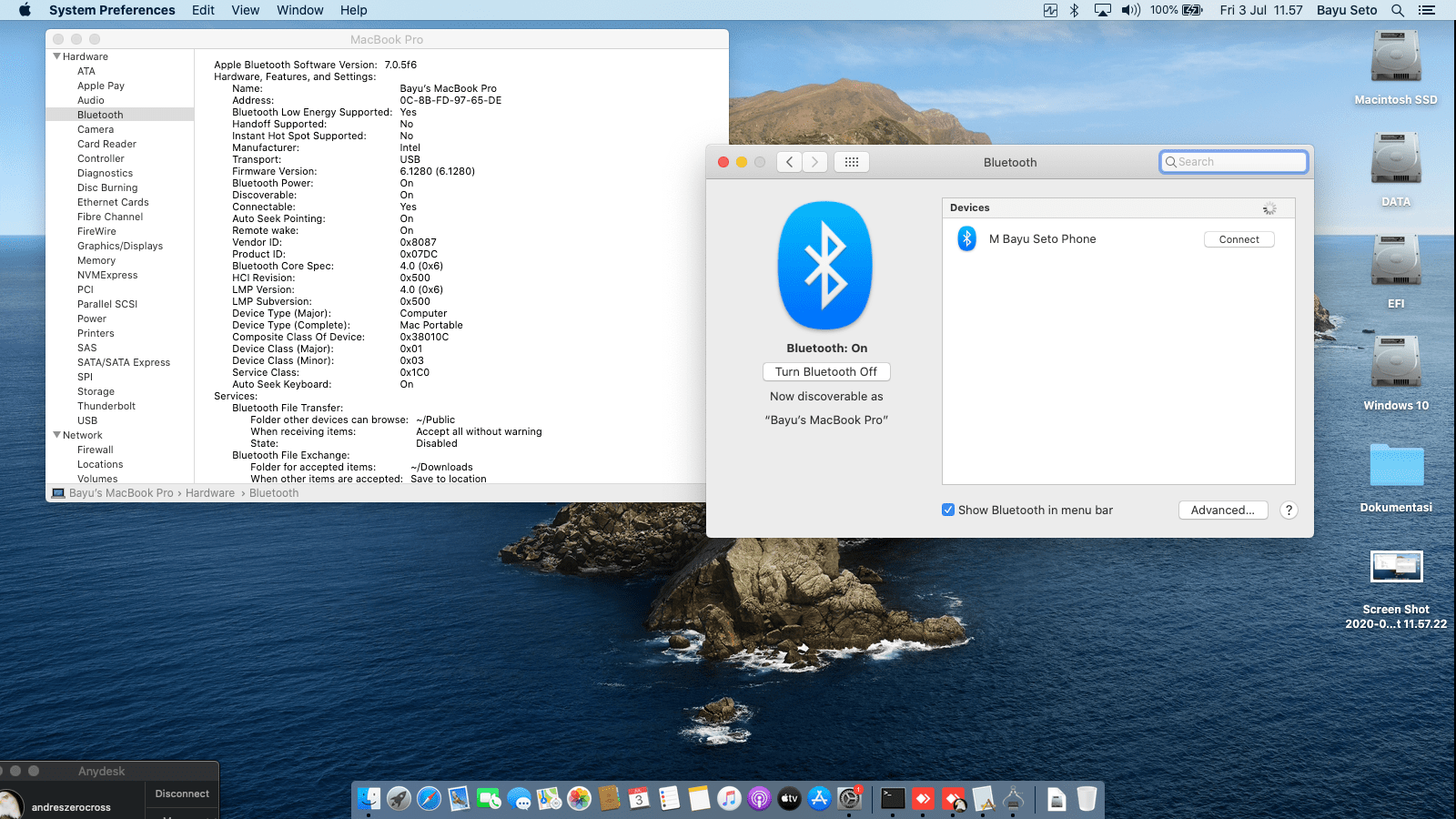Select Graphics/Displays in the sidebar
Image resolution: width=1456 pixels, height=819 pixels.
click(x=120, y=246)
